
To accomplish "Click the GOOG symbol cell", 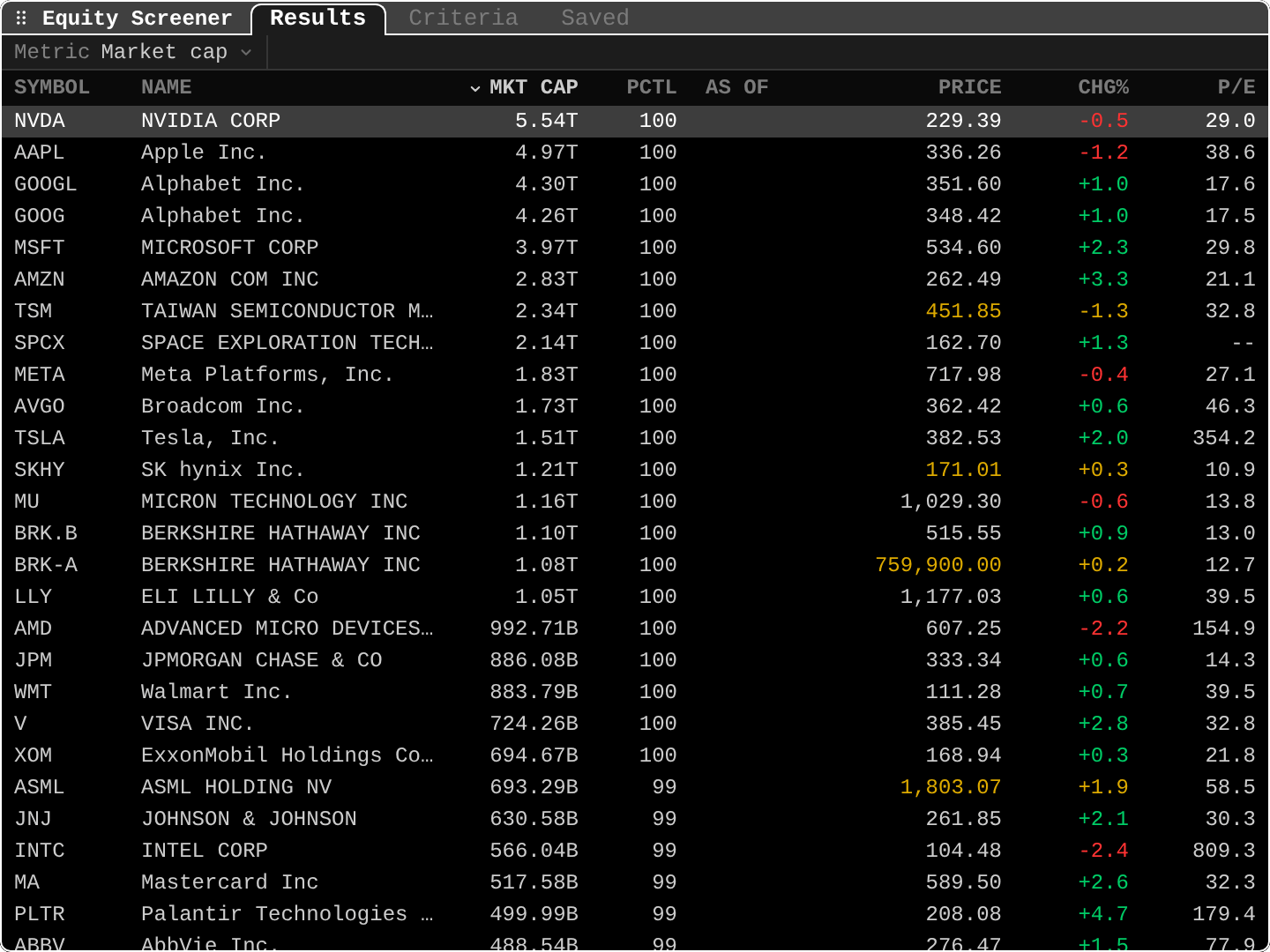I will 40,216.
